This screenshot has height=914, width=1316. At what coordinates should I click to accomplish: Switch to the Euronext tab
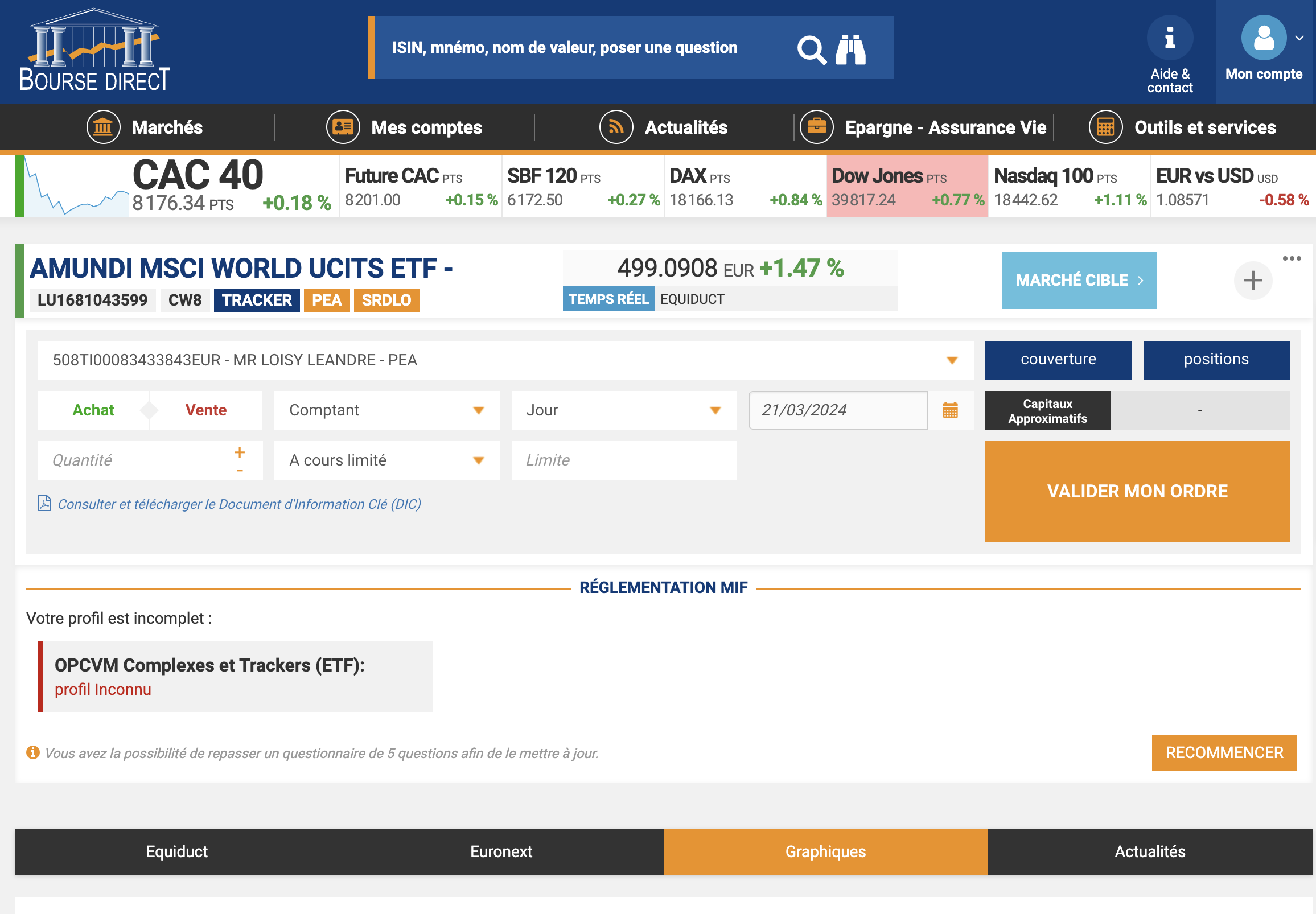pos(500,851)
